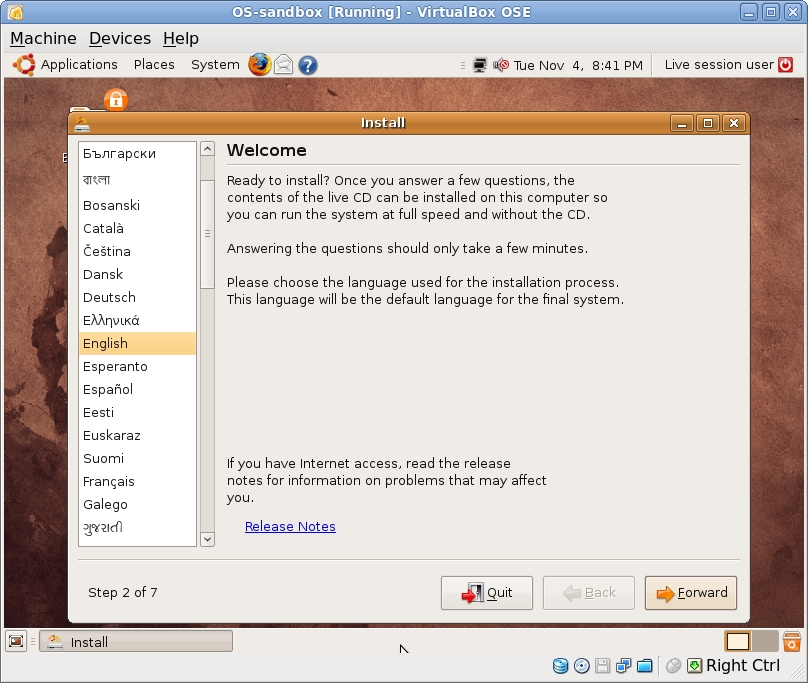This screenshot has width=808, height=683.
Task: Click the installer icon in the Install title bar
Action: click(81, 123)
